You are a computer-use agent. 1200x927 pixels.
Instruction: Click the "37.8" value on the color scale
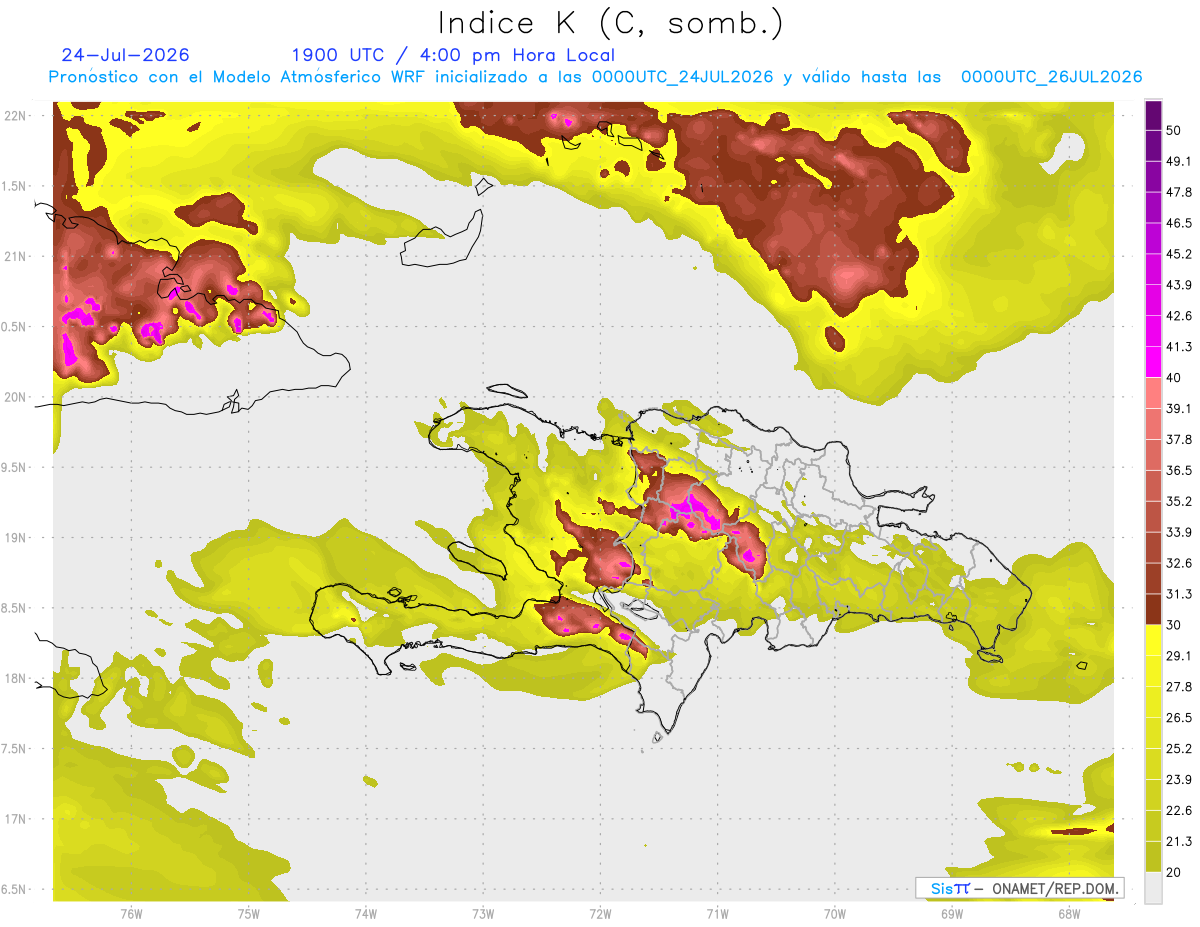(x=1178, y=439)
